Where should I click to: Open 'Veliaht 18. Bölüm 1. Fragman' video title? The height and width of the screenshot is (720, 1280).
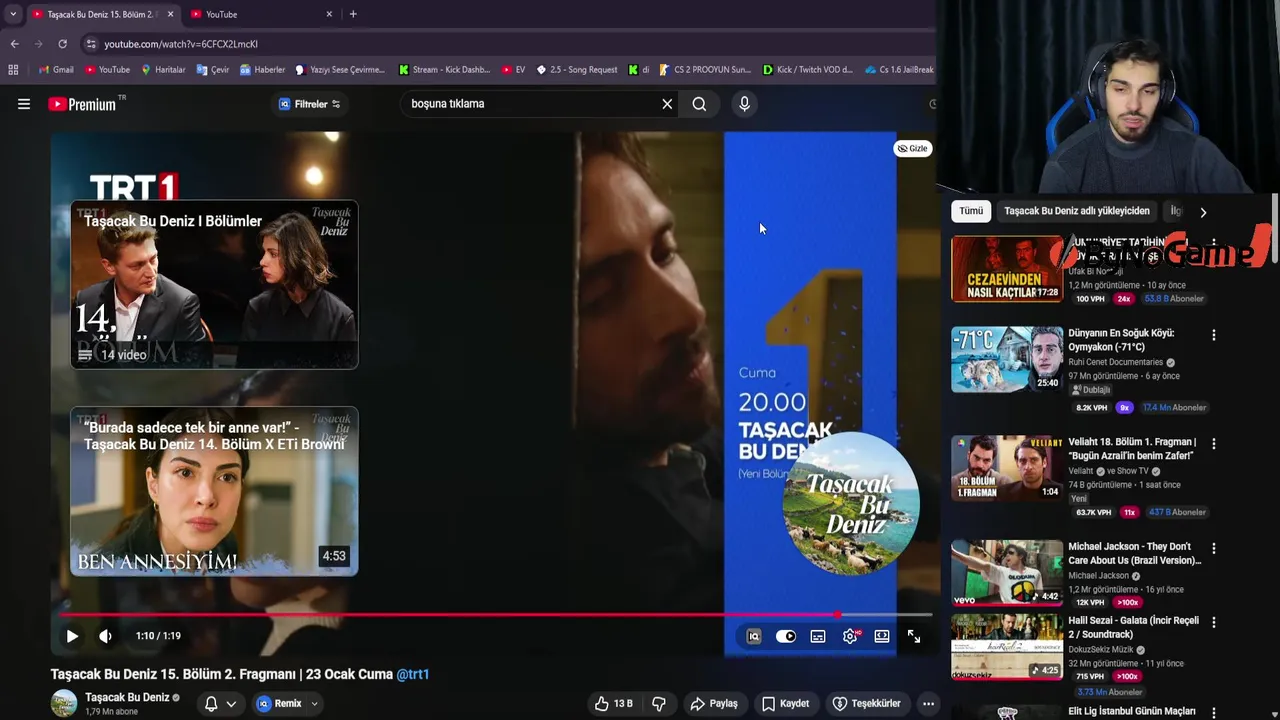click(x=1132, y=448)
